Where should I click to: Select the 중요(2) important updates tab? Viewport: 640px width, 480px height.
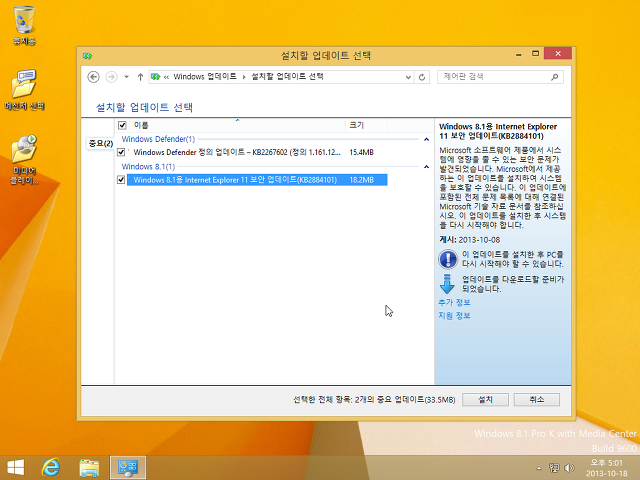coord(100,144)
